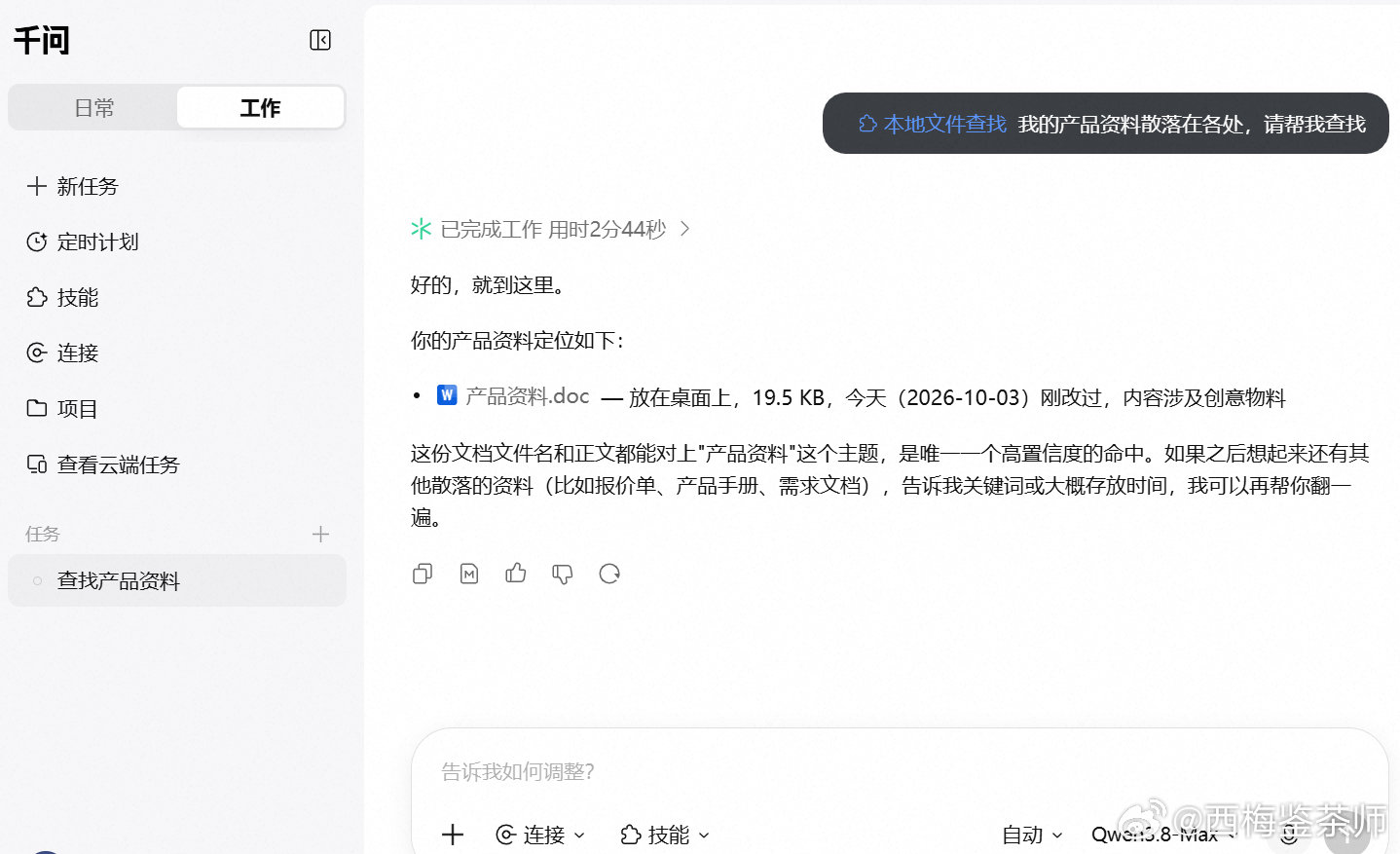Start a 新任务

[x=176, y=186]
